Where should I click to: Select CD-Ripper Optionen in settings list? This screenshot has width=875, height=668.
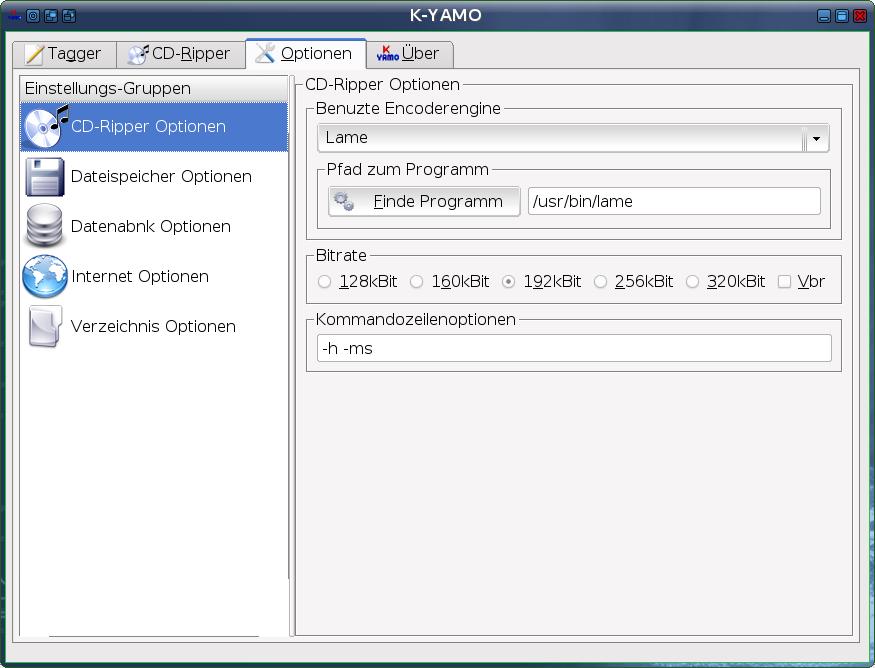pos(154,127)
